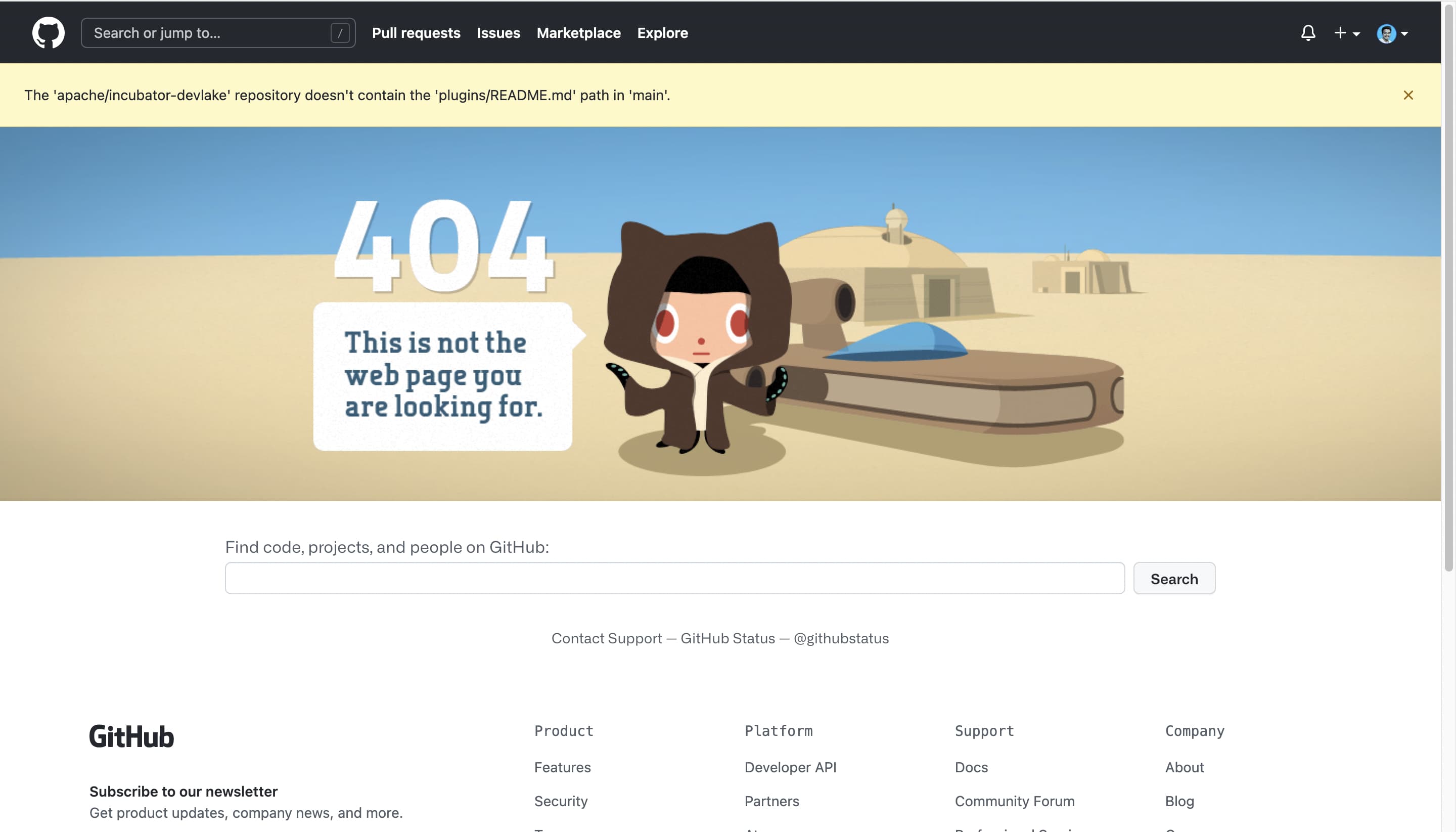The height and width of the screenshot is (832, 1456).
Task: Focus the large search input field
Action: click(674, 578)
